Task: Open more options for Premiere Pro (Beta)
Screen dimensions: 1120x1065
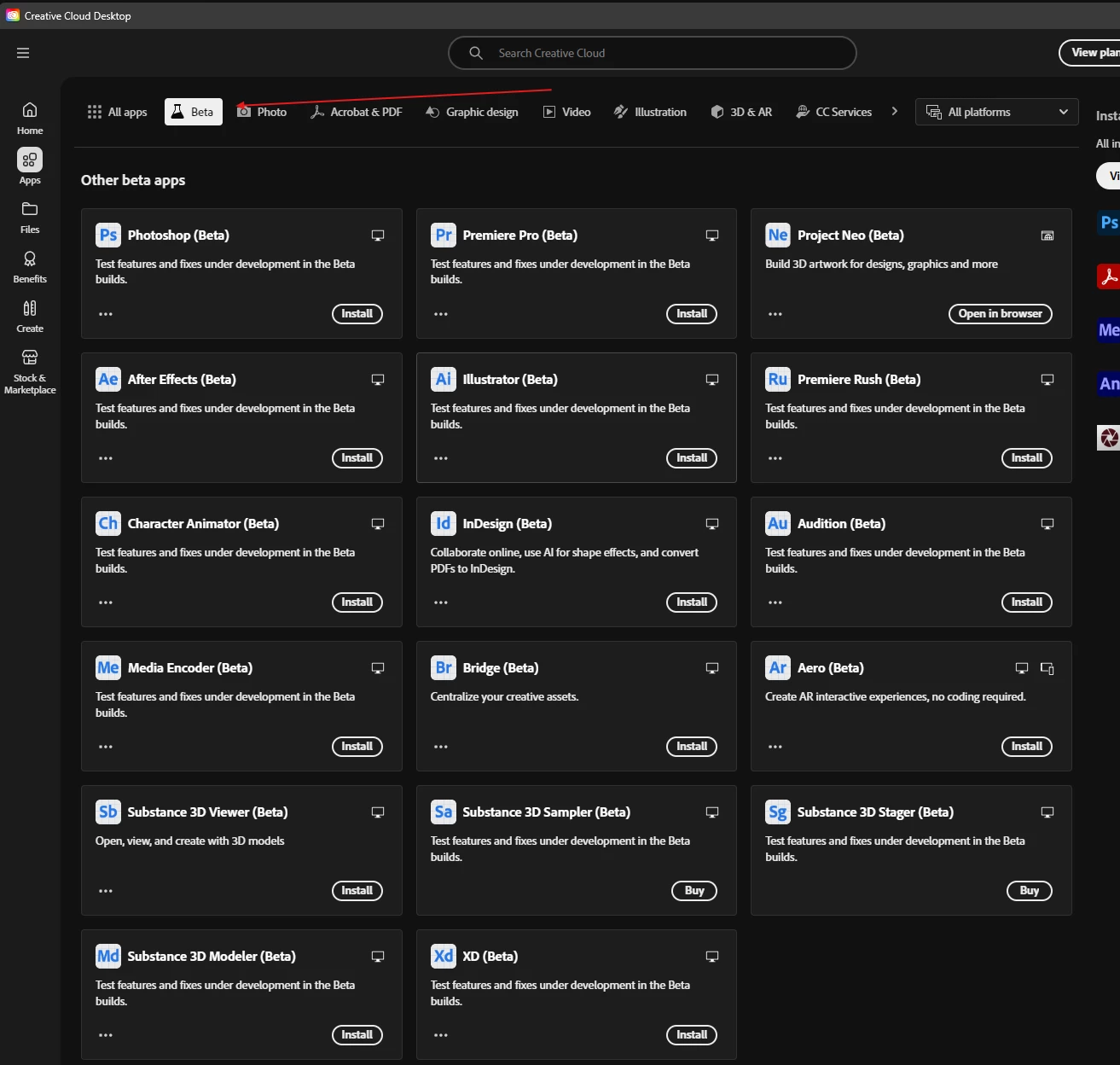Action: [x=441, y=314]
